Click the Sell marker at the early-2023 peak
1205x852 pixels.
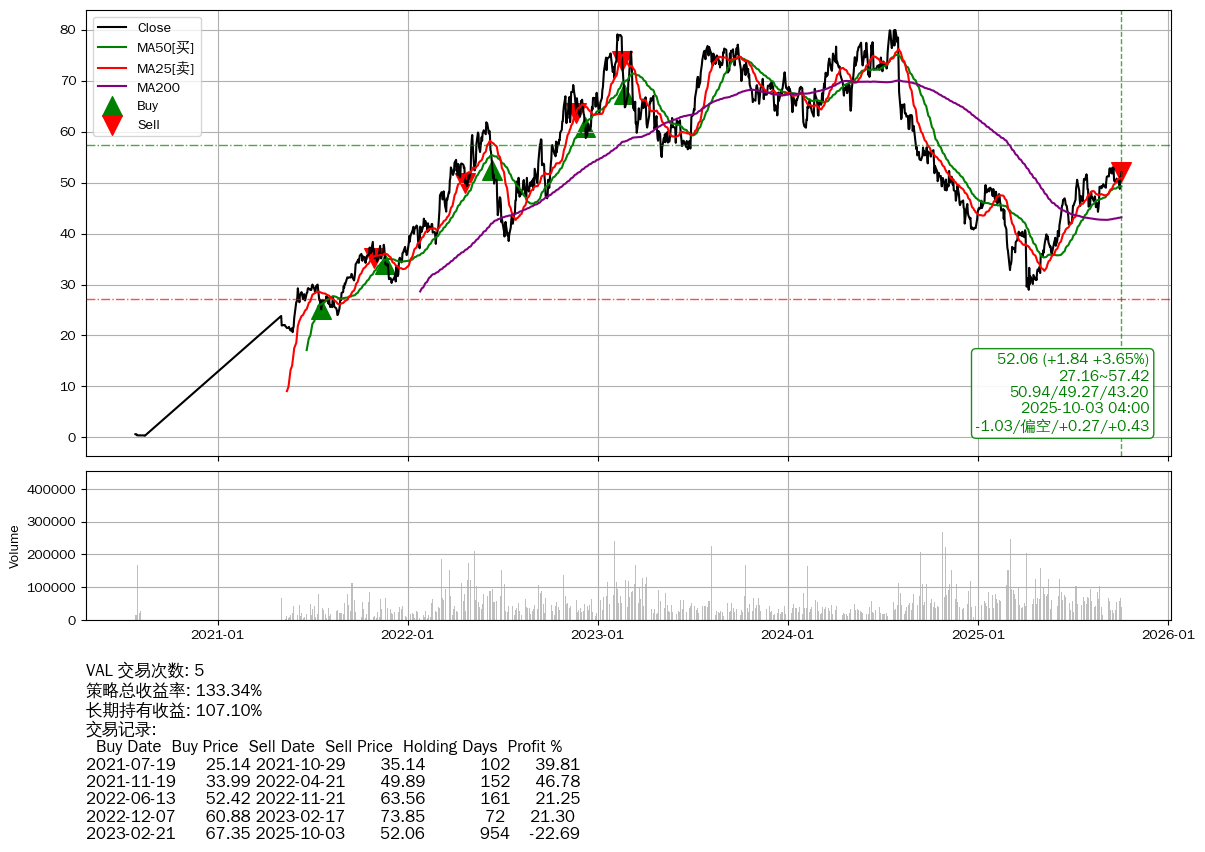(621, 61)
